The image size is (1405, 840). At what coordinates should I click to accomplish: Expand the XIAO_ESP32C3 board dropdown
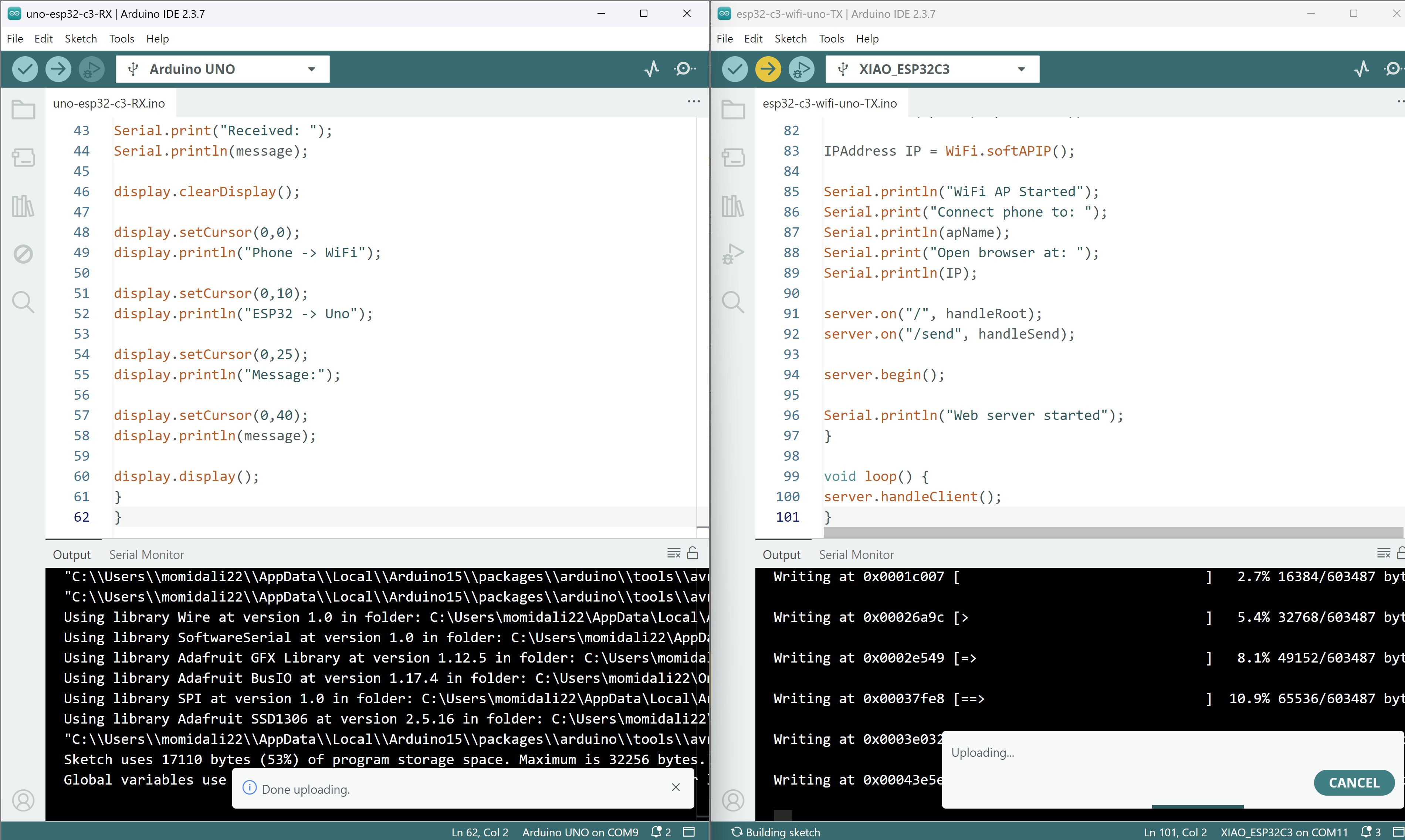click(x=1020, y=69)
